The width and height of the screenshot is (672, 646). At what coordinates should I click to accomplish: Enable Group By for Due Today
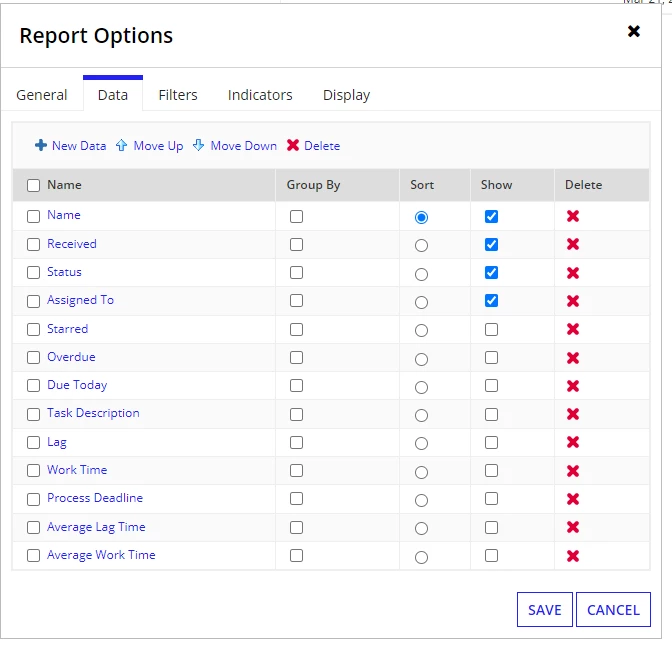[x=296, y=386]
